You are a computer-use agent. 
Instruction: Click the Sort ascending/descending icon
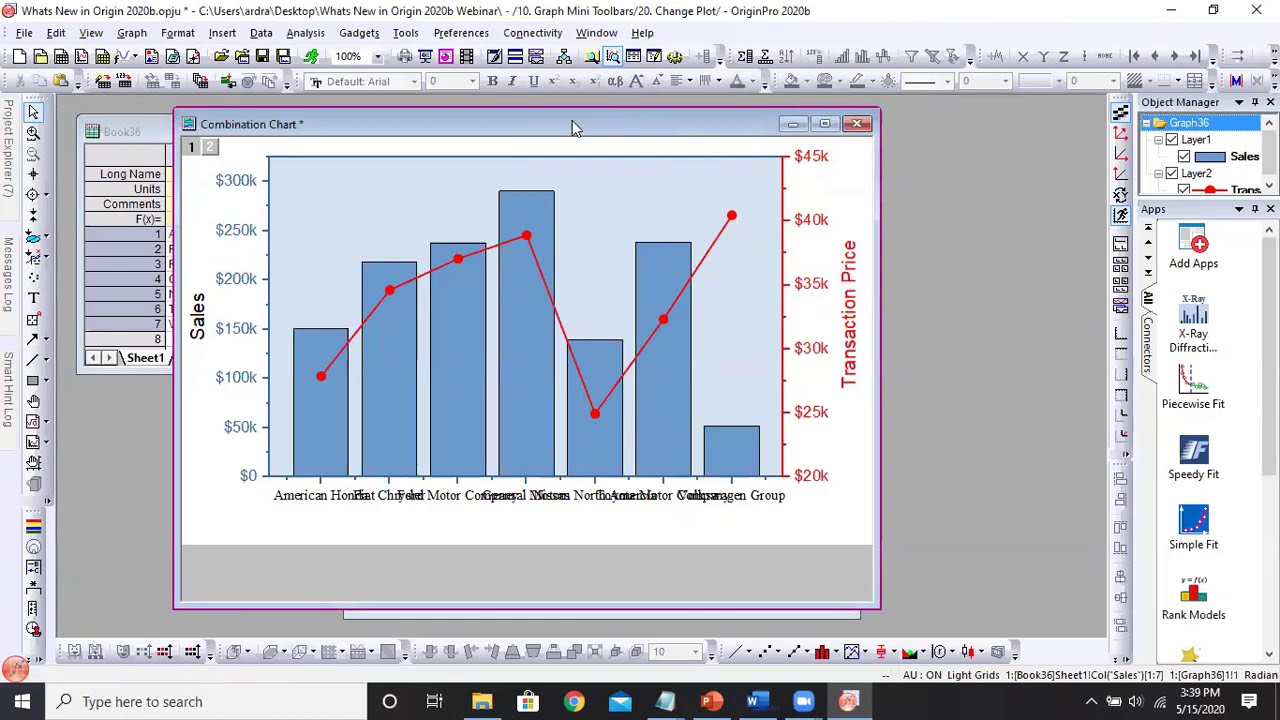point(786,56)
